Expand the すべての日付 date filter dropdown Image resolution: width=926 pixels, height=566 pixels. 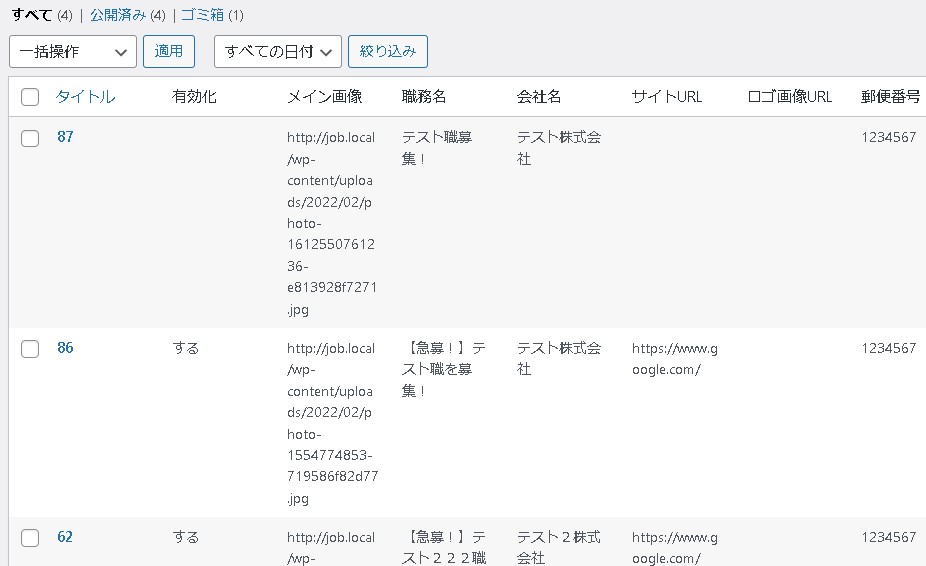(277, 51)
